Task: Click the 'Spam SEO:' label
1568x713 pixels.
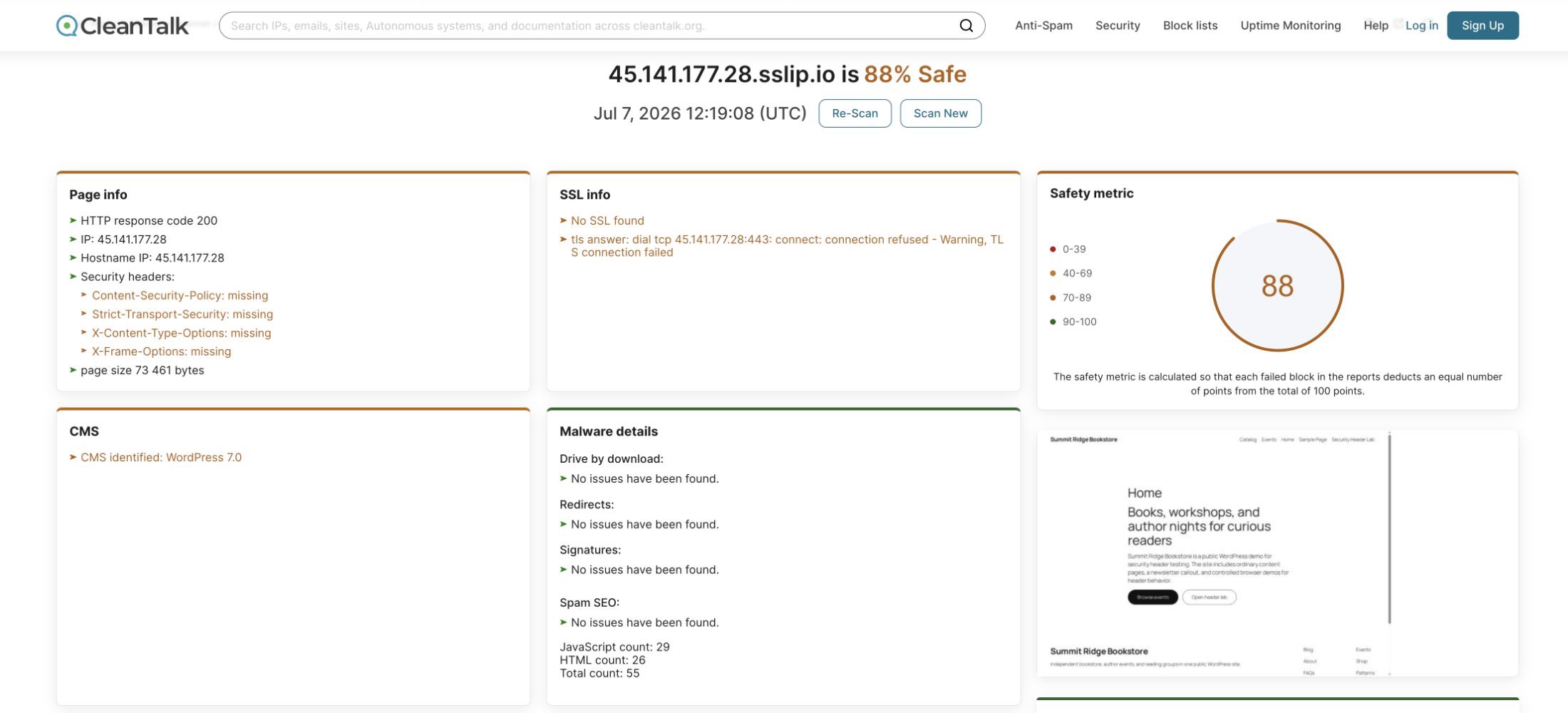Action: tap(589, 602)
